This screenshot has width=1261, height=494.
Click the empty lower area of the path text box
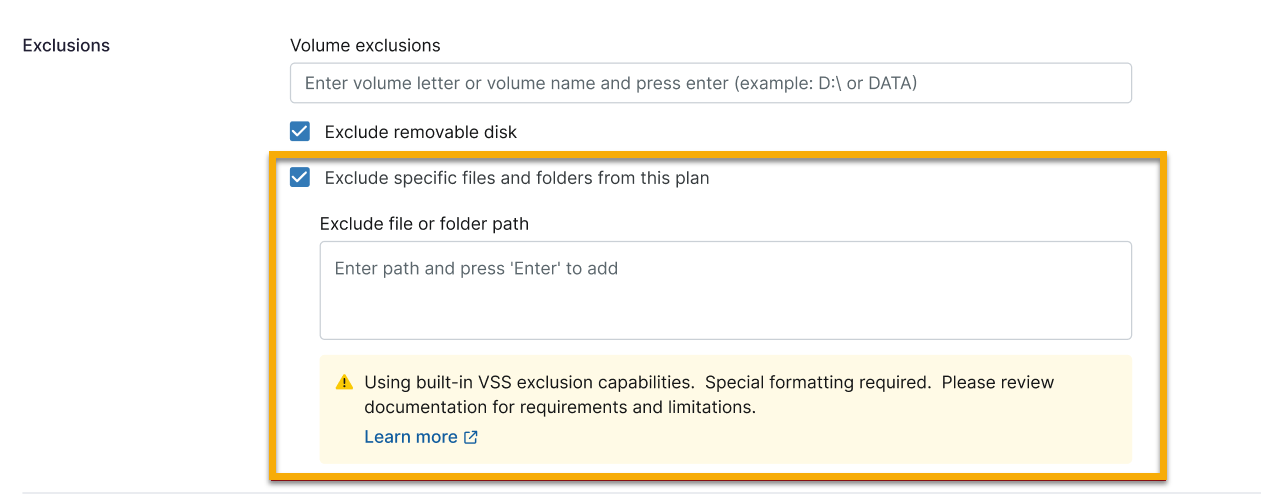(725, 315)
